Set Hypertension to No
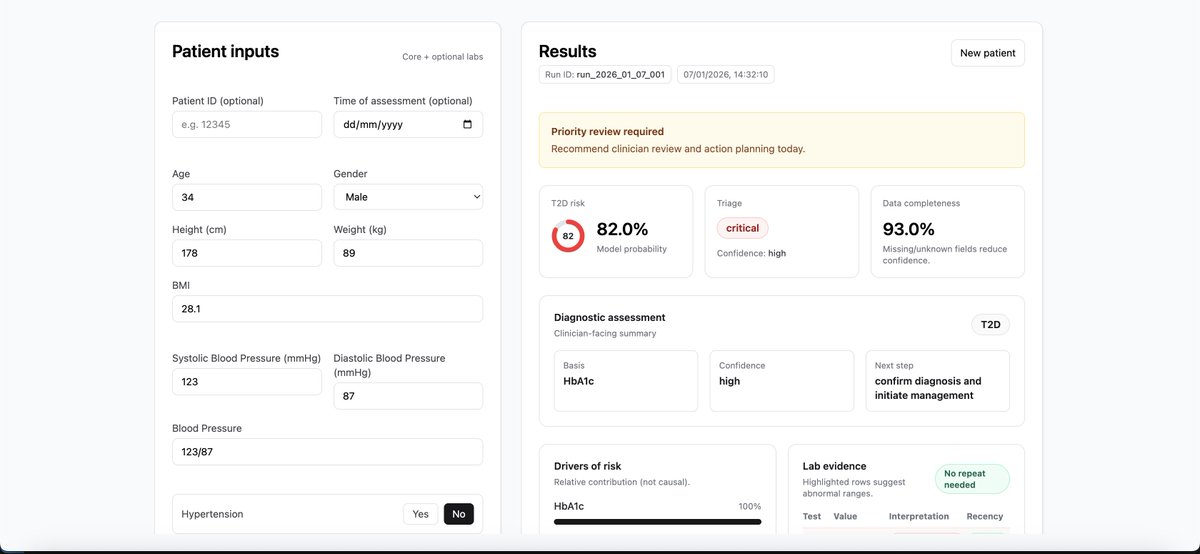This screenshot has height=554, width=1200. [459, 514]
